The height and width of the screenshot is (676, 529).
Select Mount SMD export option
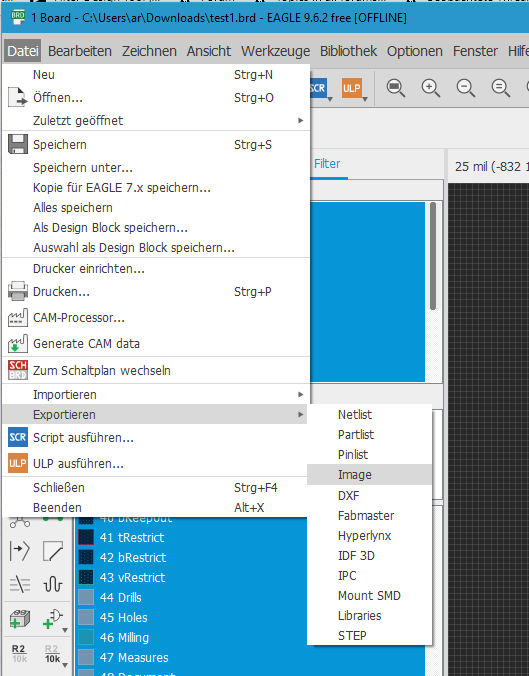(x=369, y=595)
